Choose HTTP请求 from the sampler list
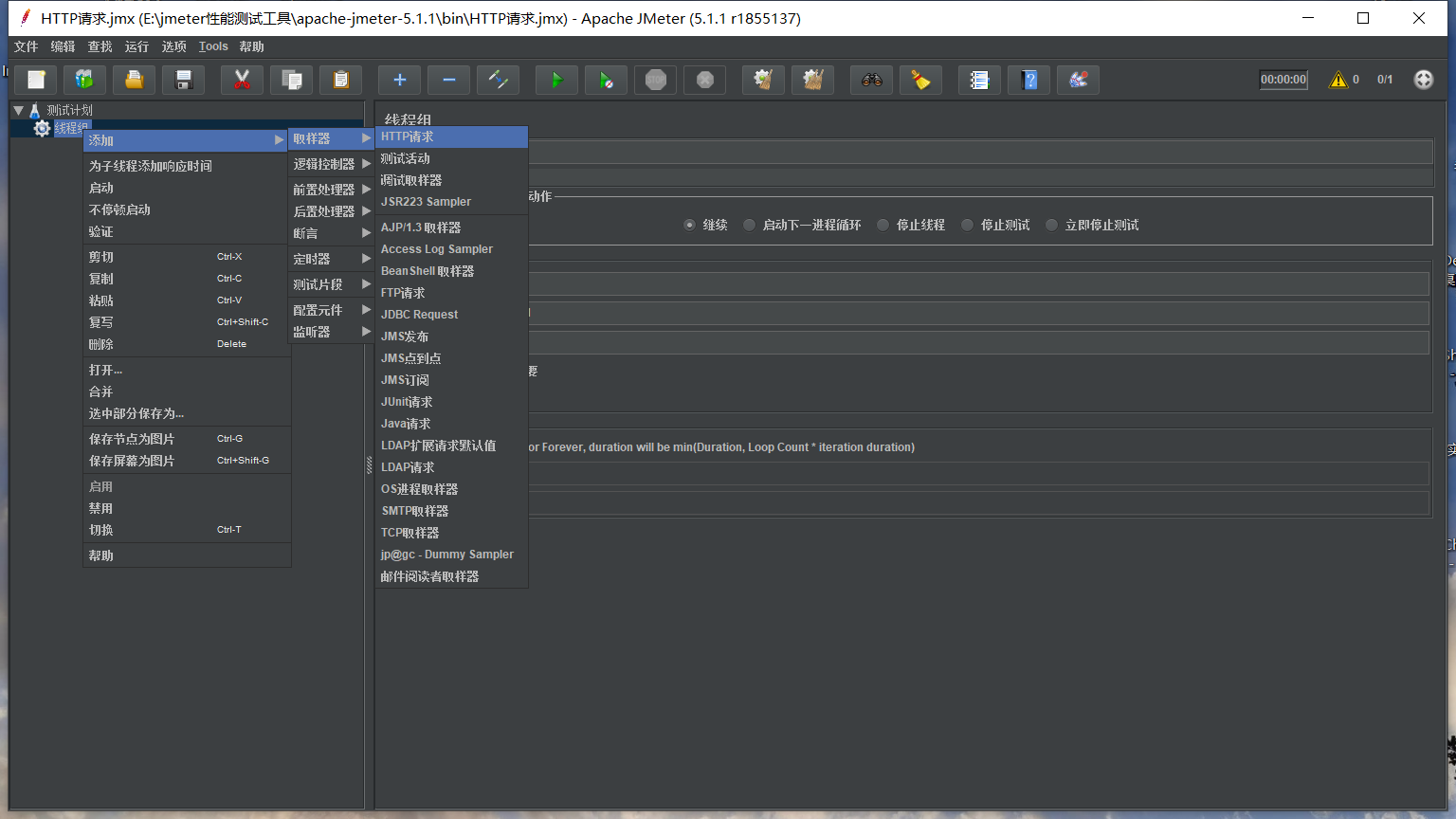The width and height of the screenshot is (1456, 819). (x=452, y=136)
